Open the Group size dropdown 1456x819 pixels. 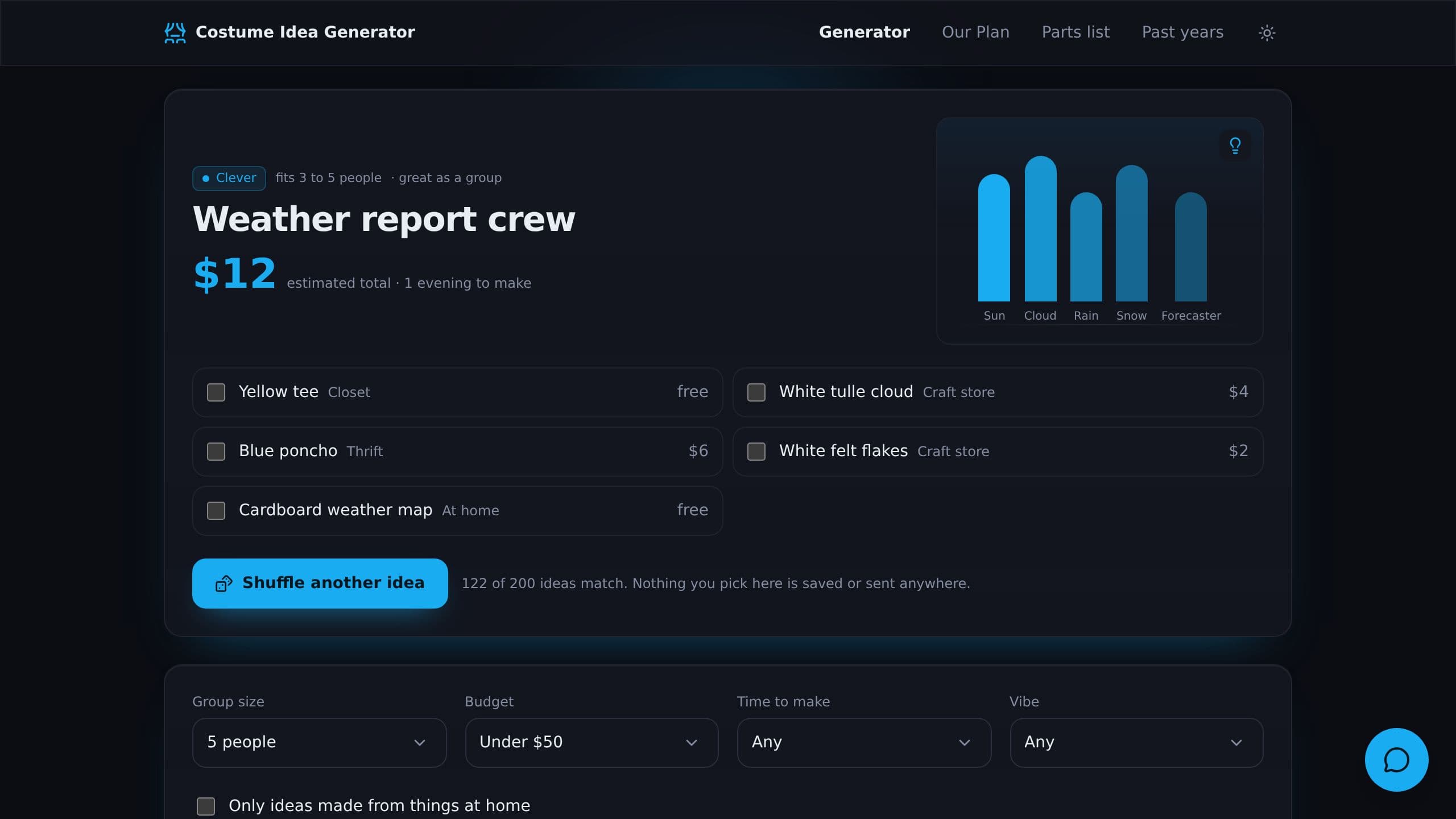(319, 742)
